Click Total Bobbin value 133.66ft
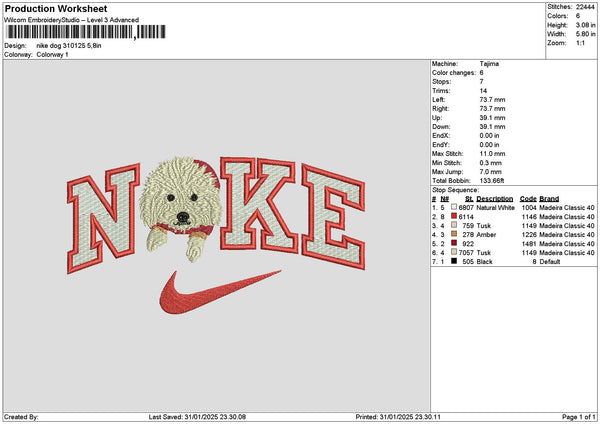Image resolution: width=600 pixels, height=424 pixels. pyautogui.click(x=492, y=181)
